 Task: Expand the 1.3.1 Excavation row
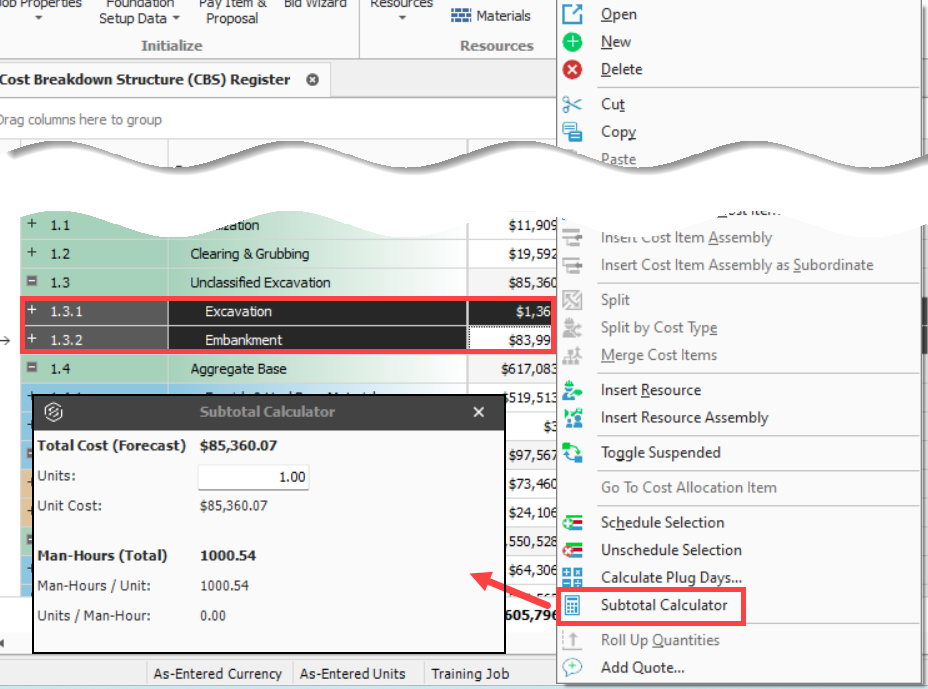point(31,312)
